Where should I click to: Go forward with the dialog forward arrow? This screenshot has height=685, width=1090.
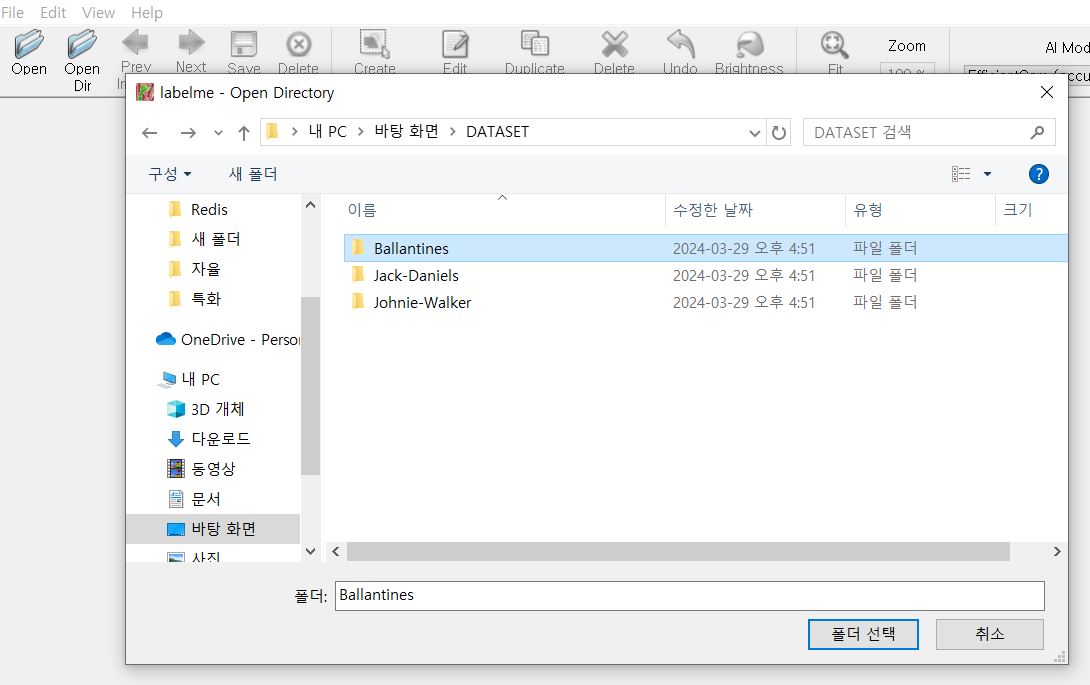tap(188, 133)
